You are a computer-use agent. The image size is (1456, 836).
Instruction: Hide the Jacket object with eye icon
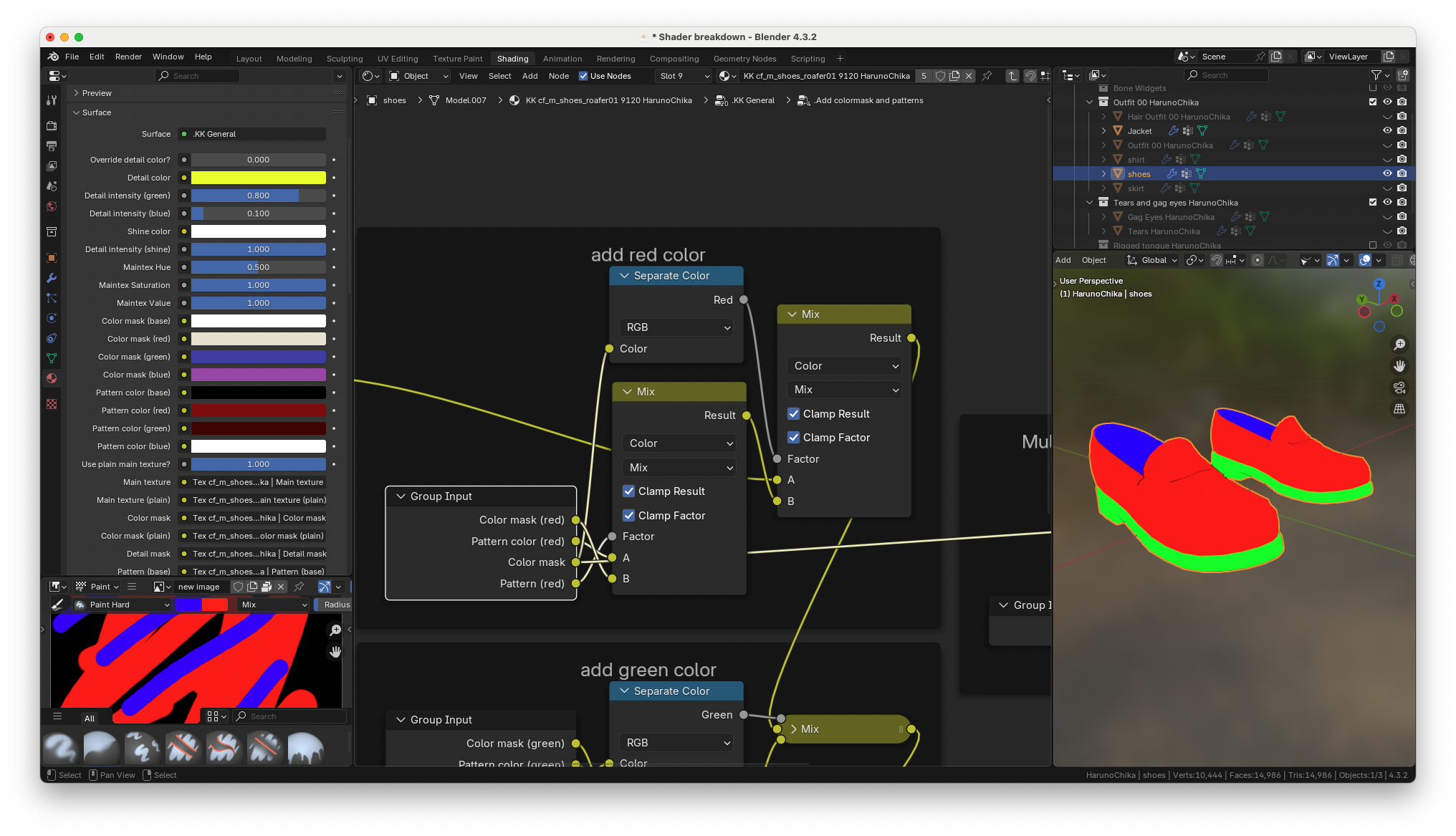(x=1387, y=130)
